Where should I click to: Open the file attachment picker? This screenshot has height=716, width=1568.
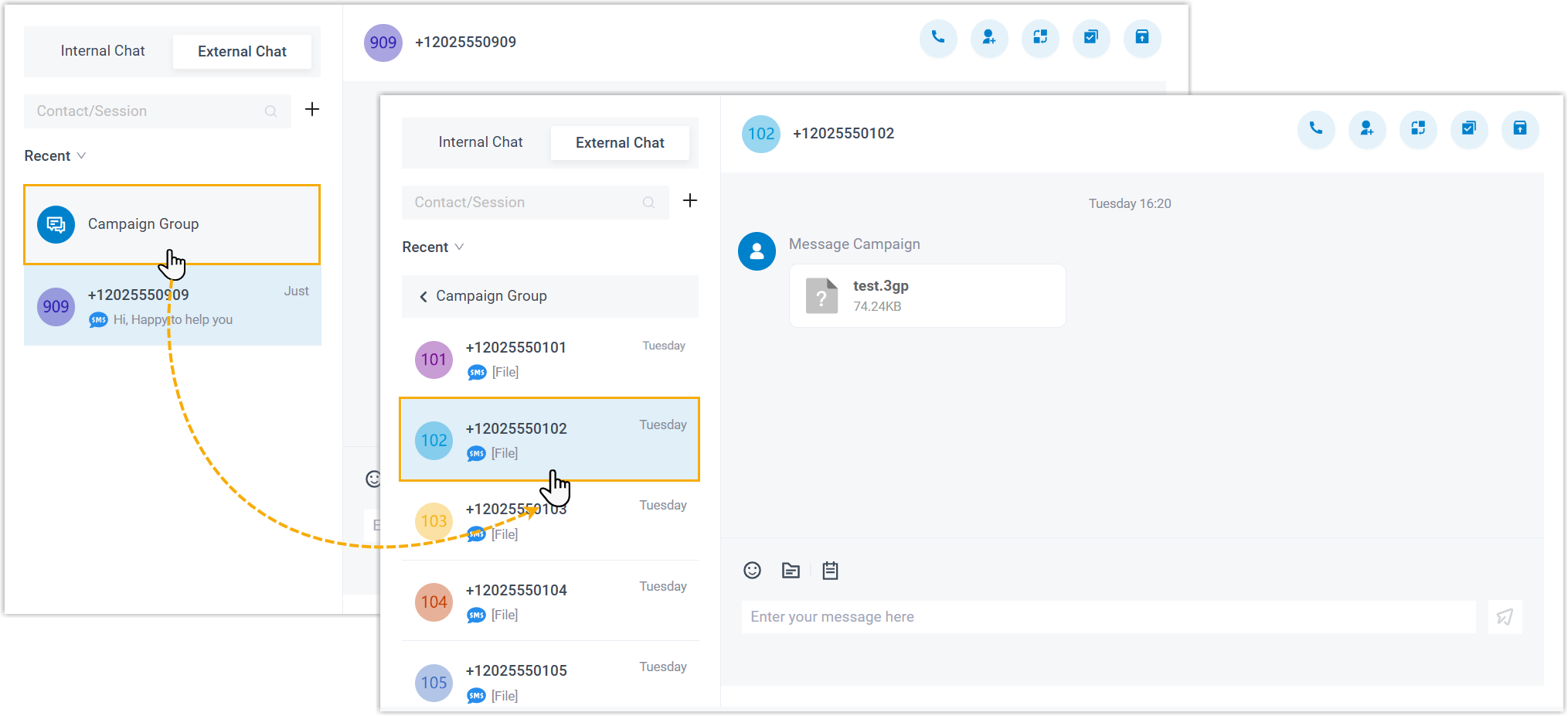coord(790,570)
